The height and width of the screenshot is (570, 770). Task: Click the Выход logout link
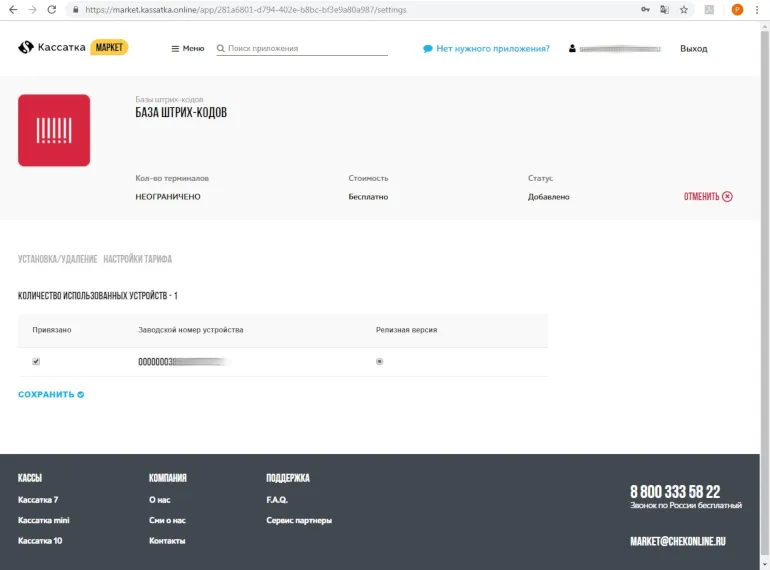pos(693,49)
